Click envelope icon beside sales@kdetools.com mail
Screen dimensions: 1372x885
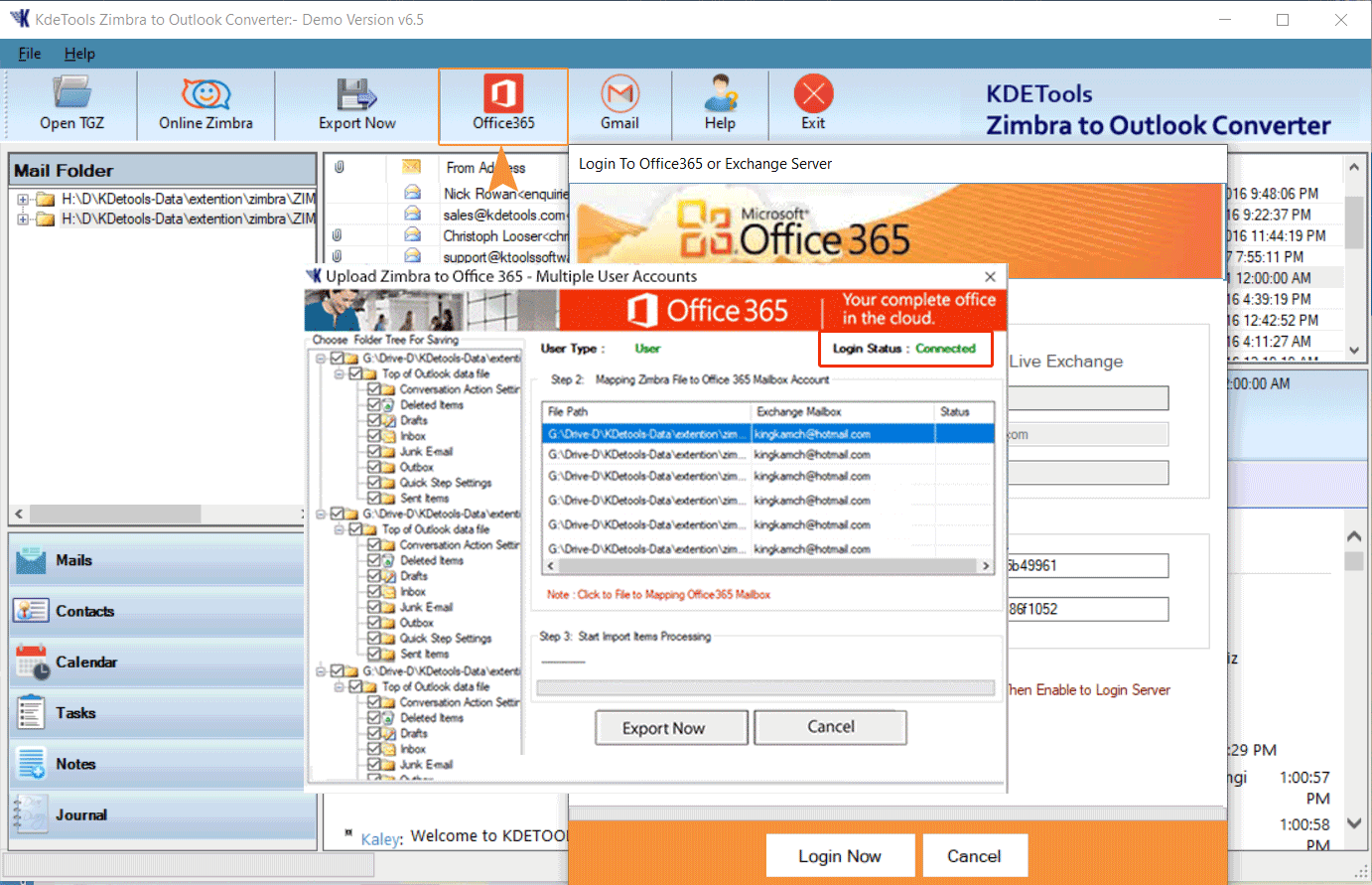[x=412, y=214]
